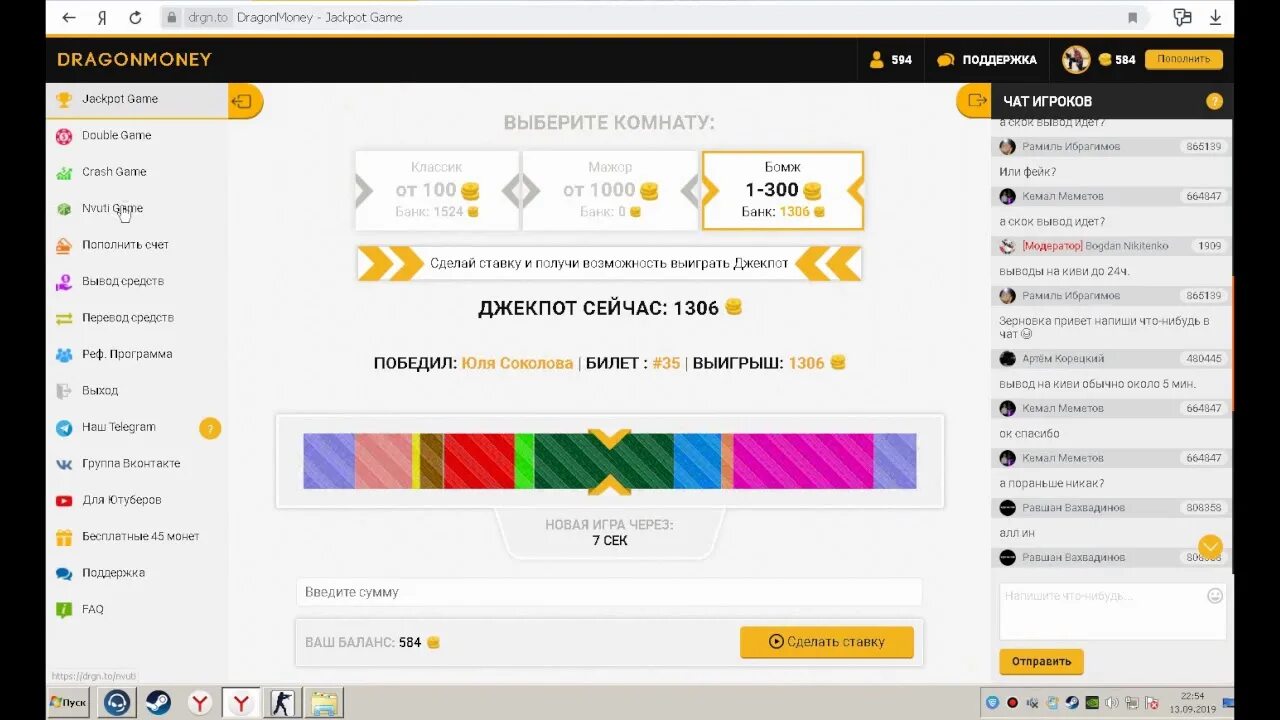Open browser downloads icon
1280x720 pixels.
[1215, 18]
